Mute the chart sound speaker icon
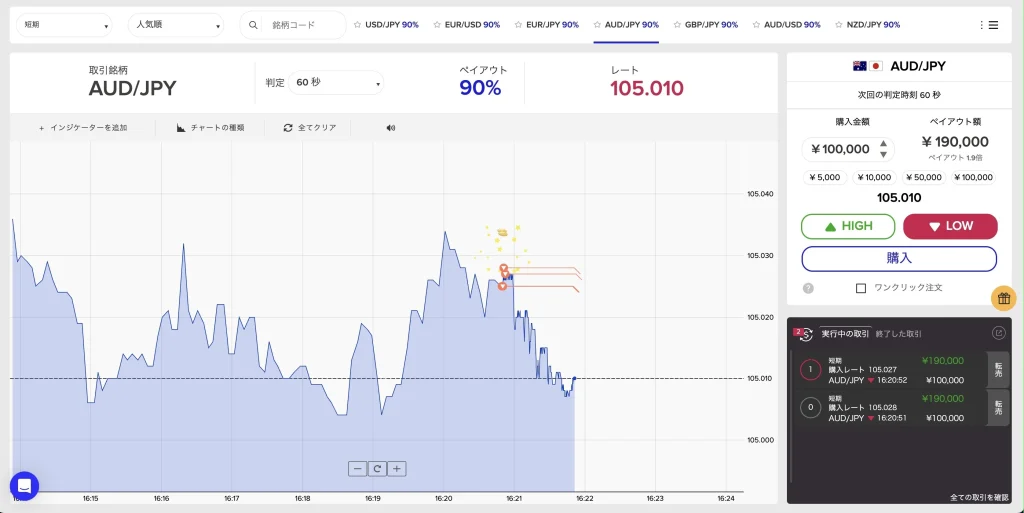 pyautogui.click(x=390, y=128)
